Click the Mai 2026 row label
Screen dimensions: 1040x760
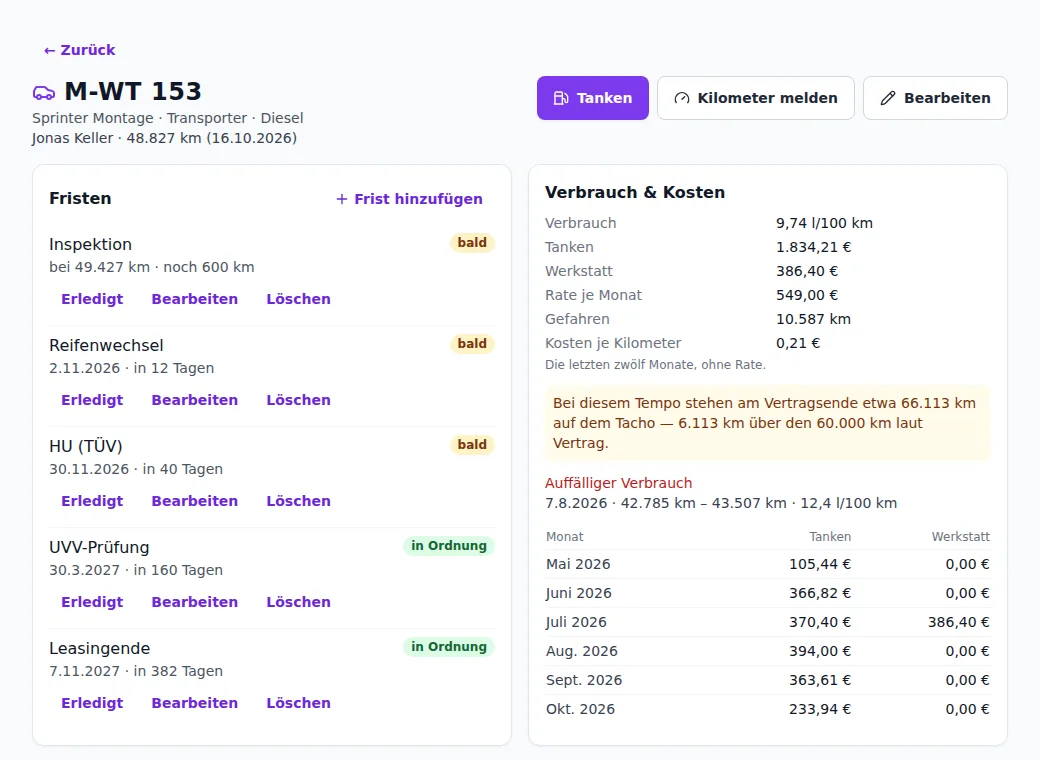tap(578, 564)
